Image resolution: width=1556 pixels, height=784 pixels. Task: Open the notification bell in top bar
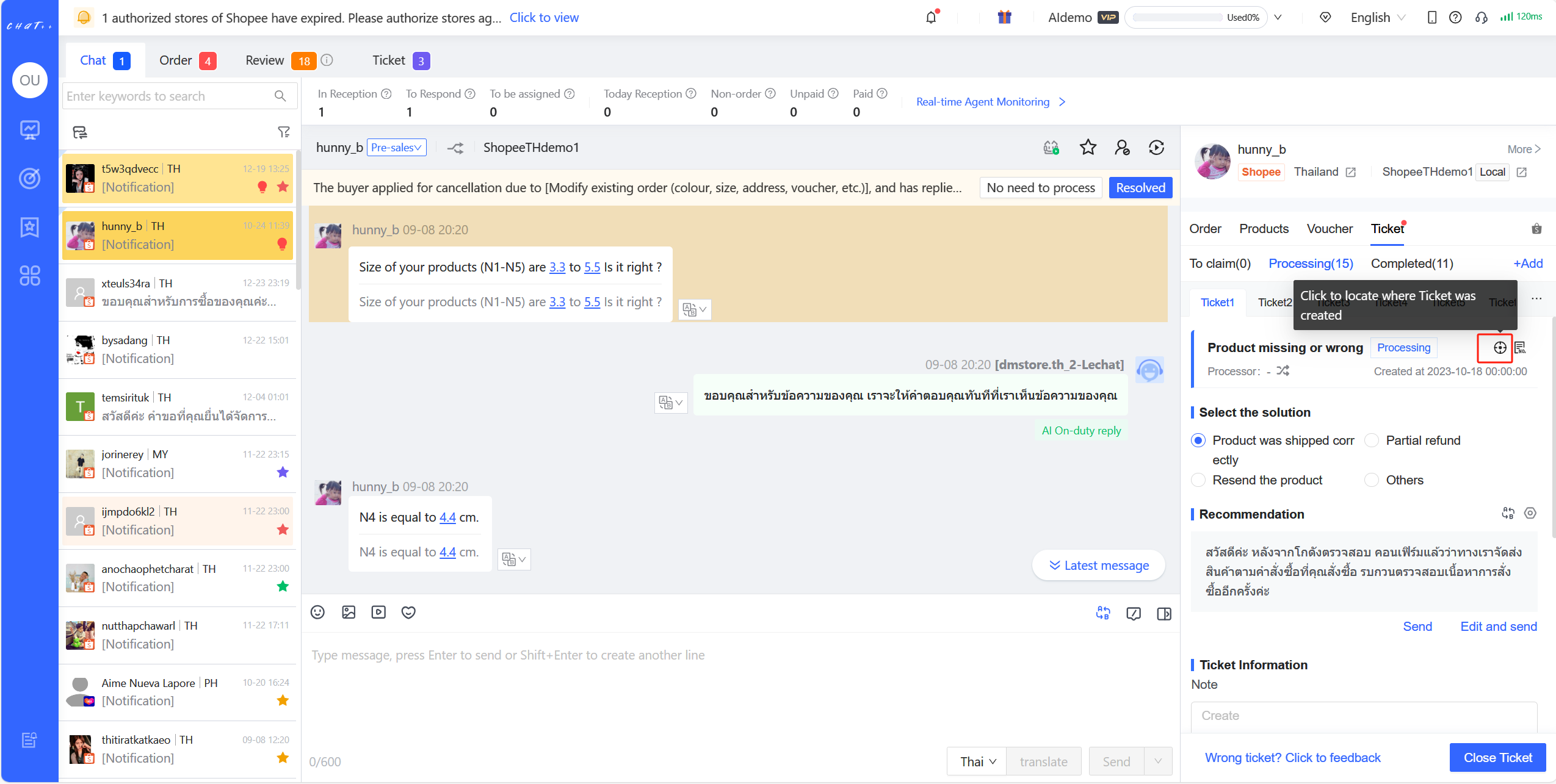point(931,17)
